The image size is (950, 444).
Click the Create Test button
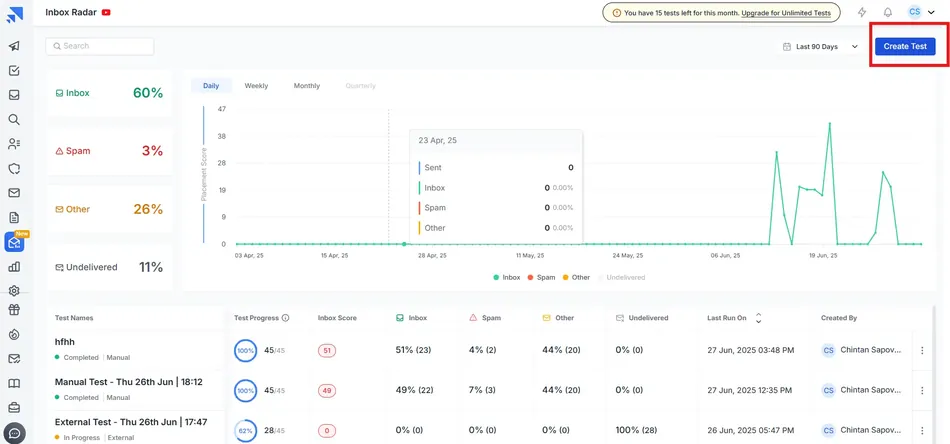[x=905, y=46]
